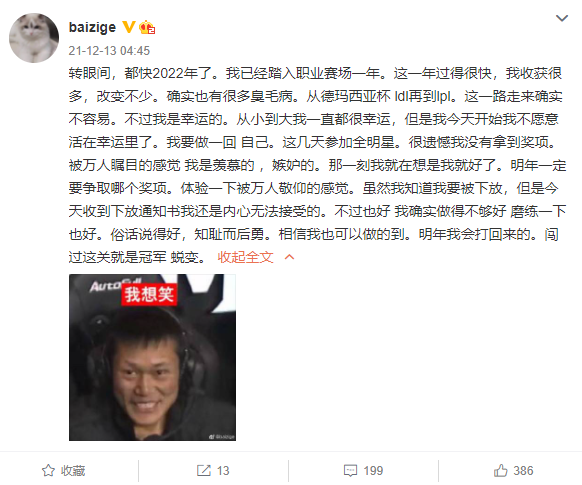Click the orange verified V badge
Screen dimensions: 582x485
coord(128,27)
